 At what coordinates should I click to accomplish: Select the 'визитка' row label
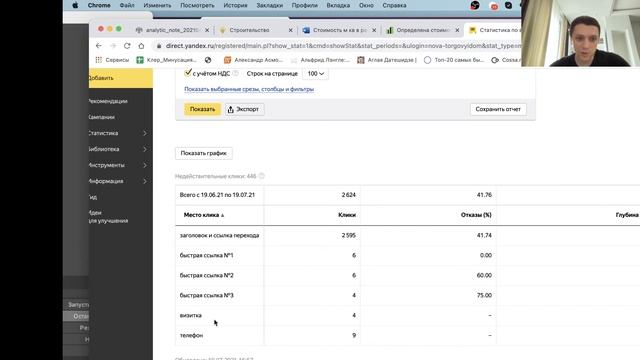[191, 315]
